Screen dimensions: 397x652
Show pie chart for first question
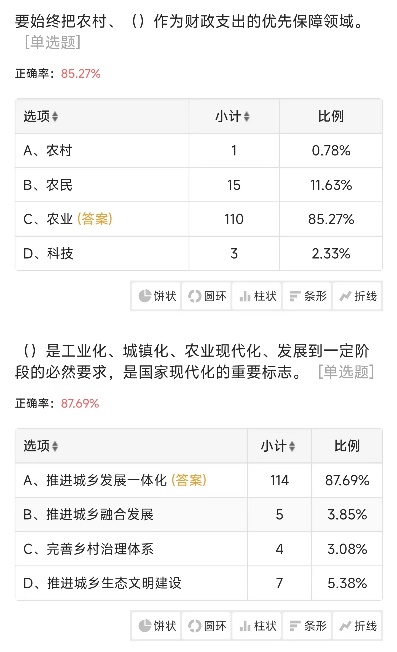[156, 296]
